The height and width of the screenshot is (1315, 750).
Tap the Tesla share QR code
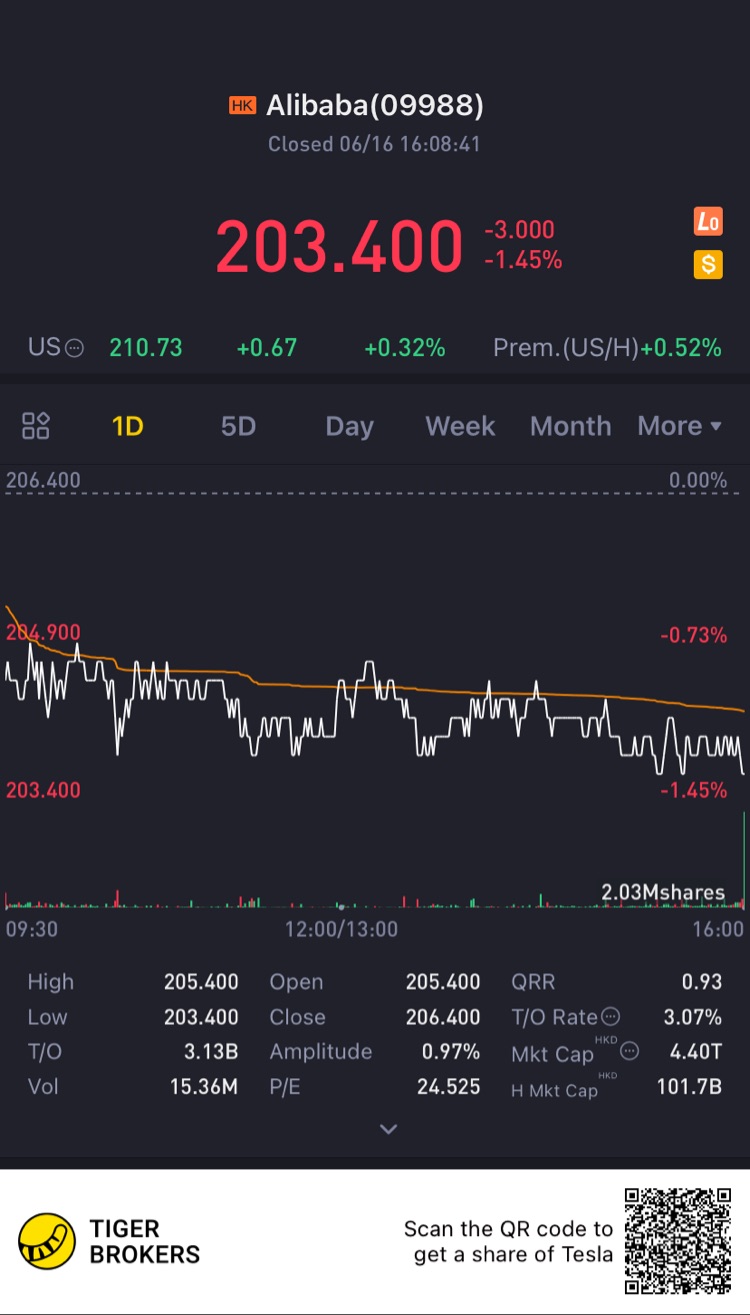[678, 1241]
